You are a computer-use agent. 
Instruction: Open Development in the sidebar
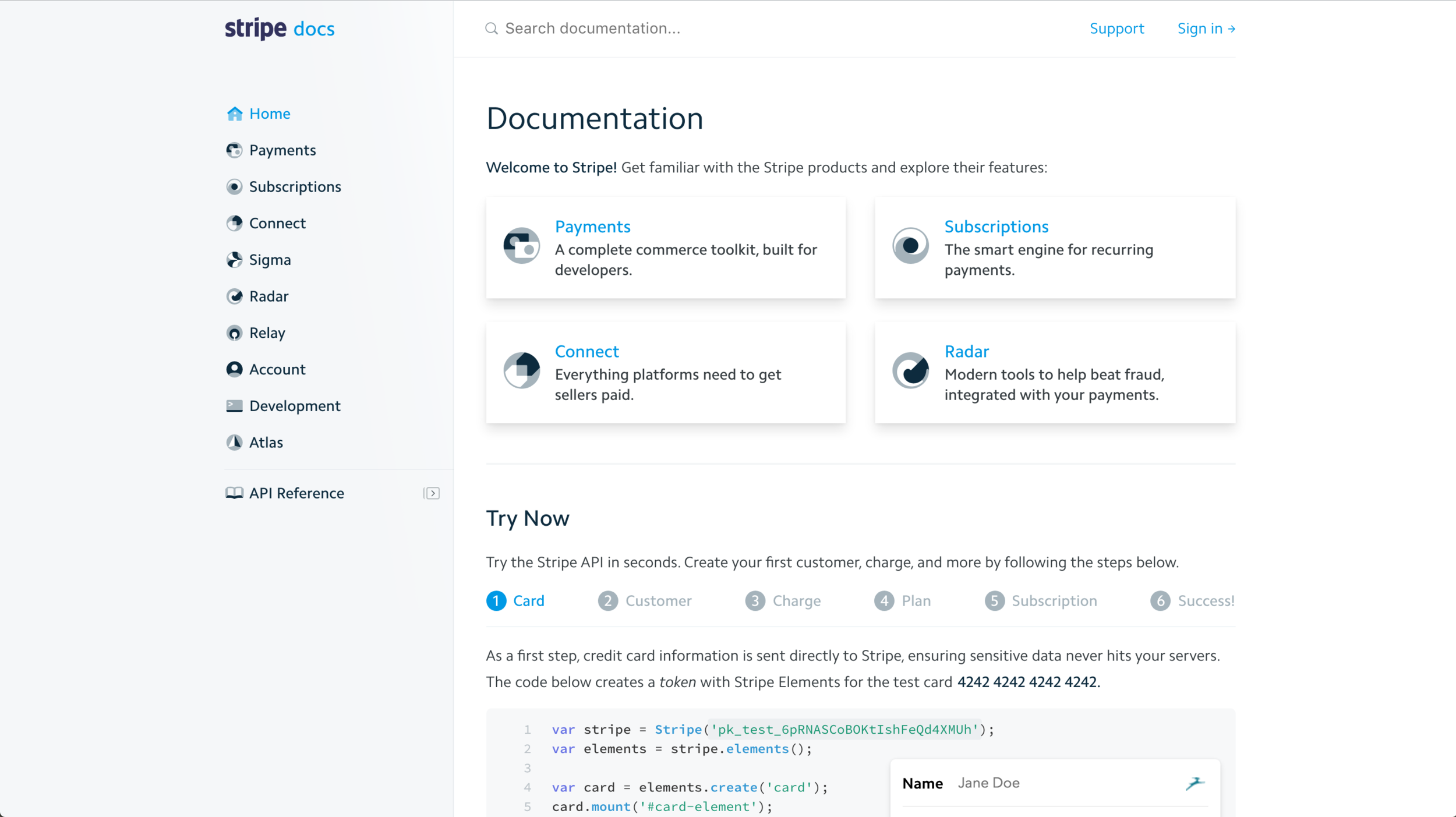click(283, 406)
